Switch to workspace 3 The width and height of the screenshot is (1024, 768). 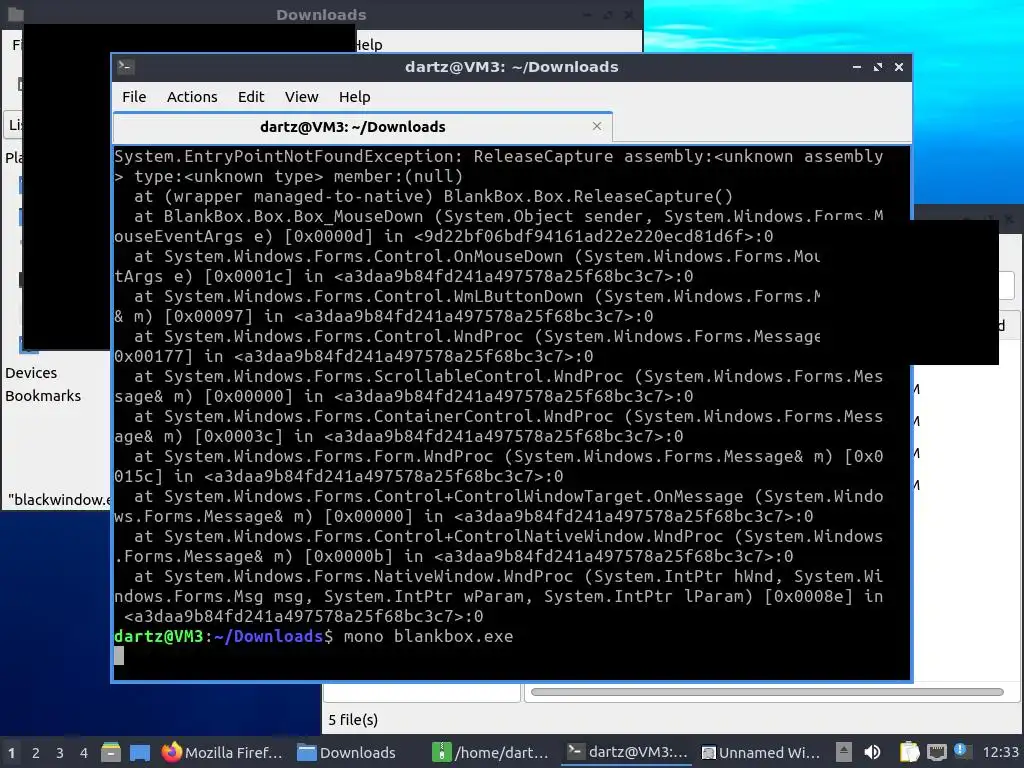click(x=59, y=752)
